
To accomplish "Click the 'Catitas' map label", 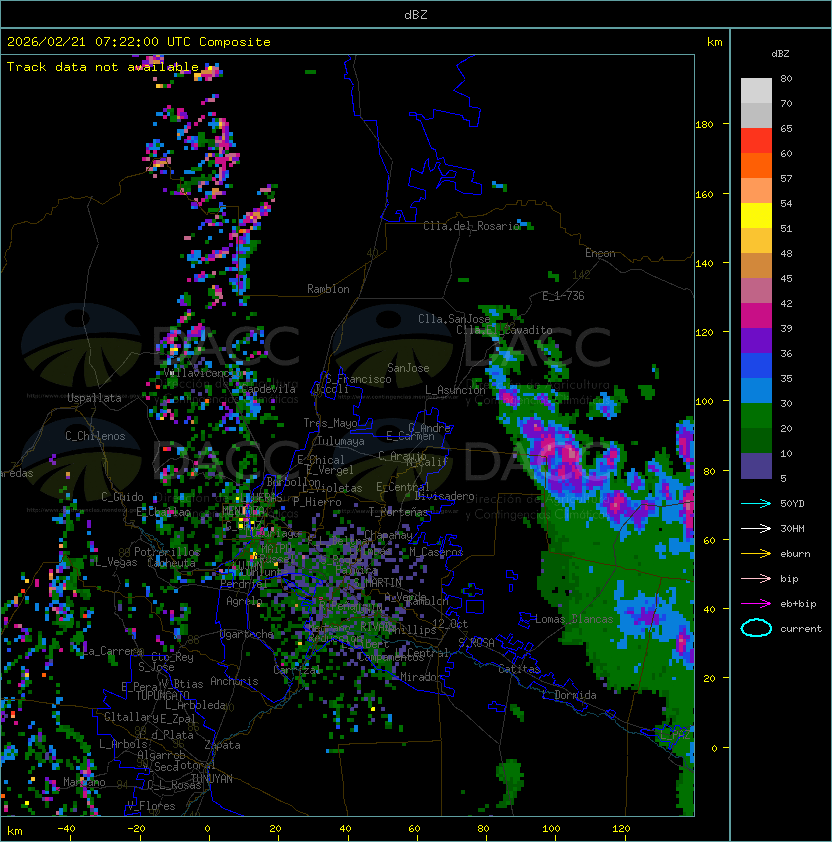I will tap(519, 669).
